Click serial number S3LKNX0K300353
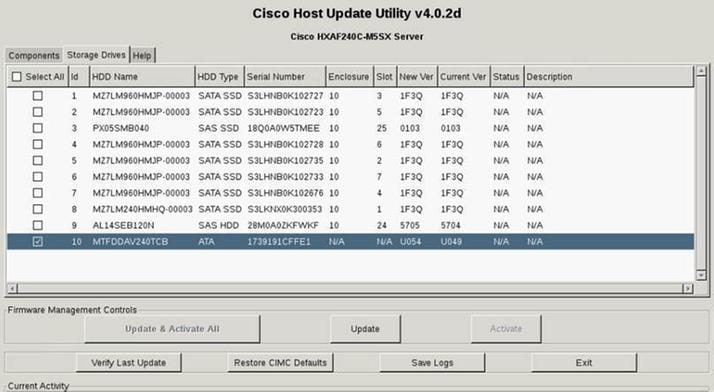This screenshot has width=714, height=392. pyautogui.click(x=285, y=209)
